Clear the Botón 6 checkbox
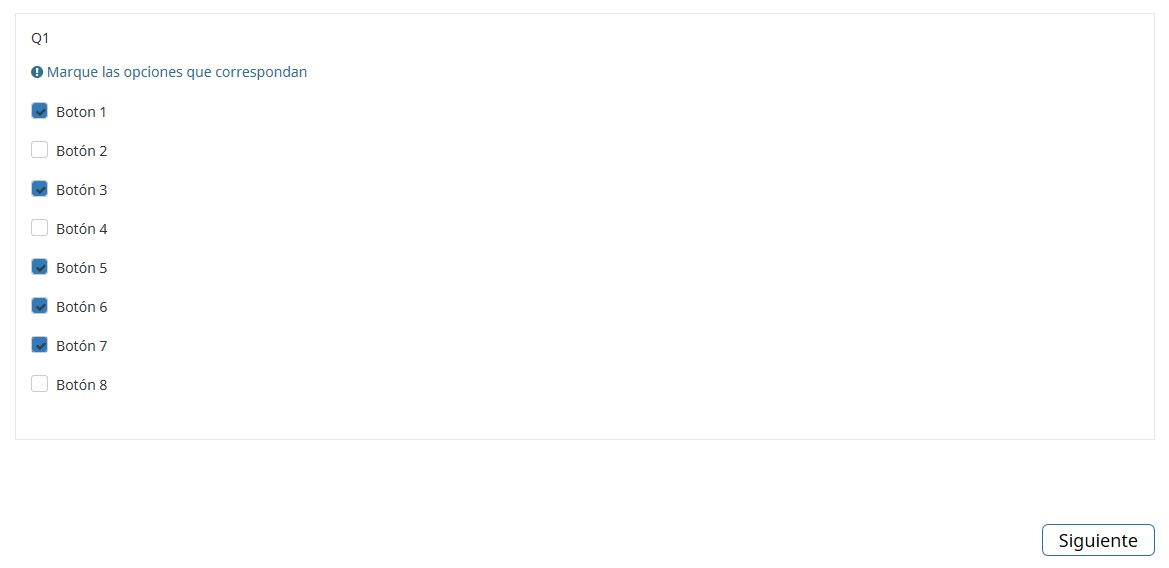 [x=40, y=306]
